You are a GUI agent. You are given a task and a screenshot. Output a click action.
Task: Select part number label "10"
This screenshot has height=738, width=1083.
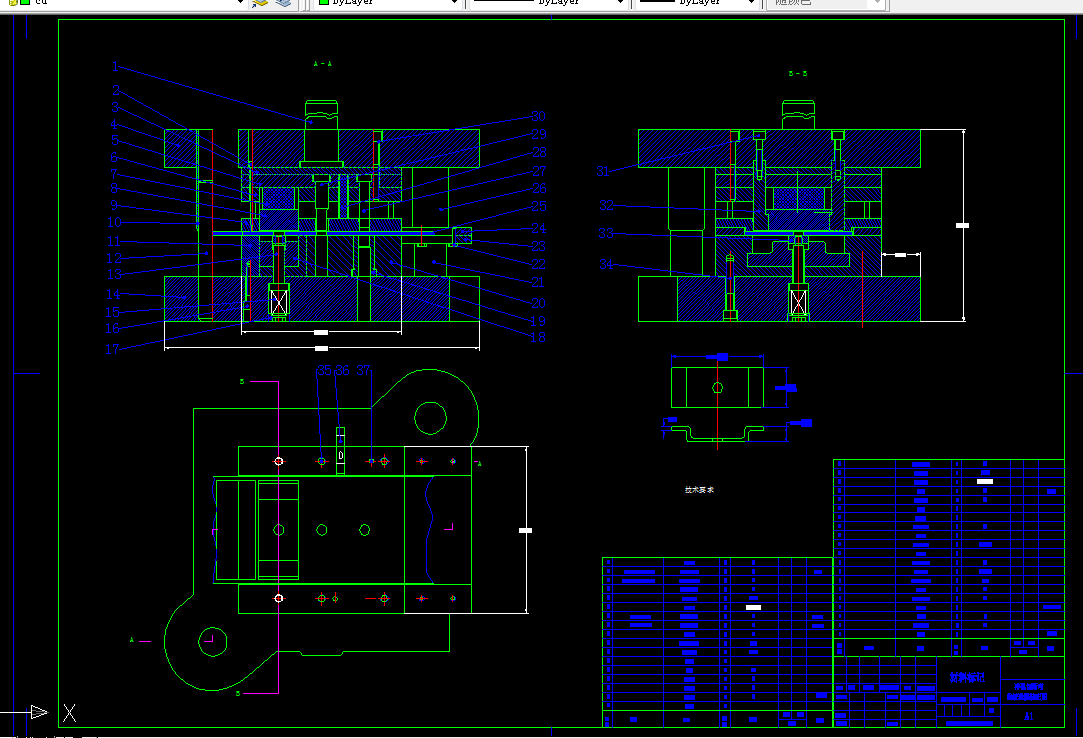point(115,223)
